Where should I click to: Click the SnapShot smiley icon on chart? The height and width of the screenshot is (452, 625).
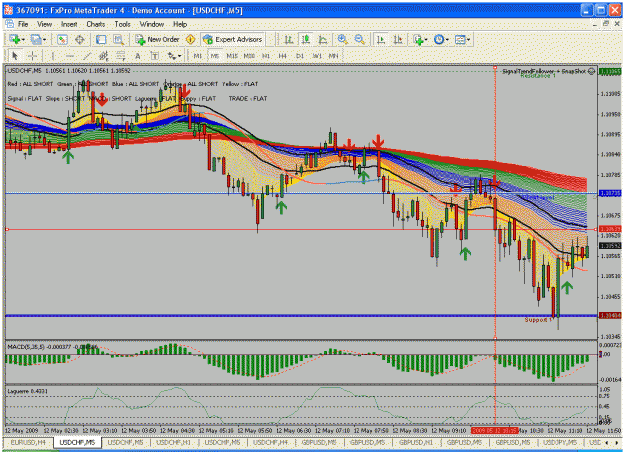[x=592, y=71]
